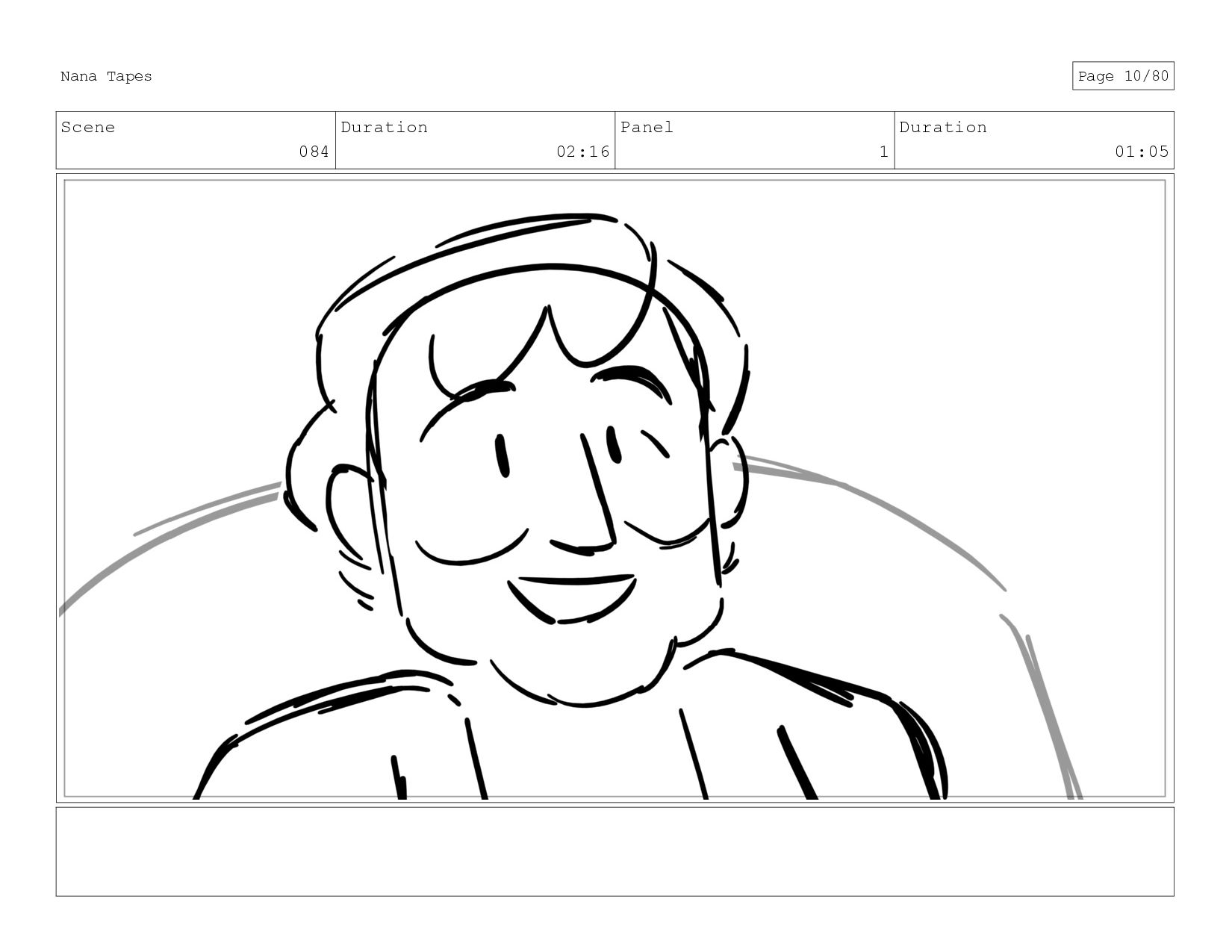This screenshot has width=1232, height=952.
Task: Click the storyboard drawing of the smiling character
Action: coord(615,488)
